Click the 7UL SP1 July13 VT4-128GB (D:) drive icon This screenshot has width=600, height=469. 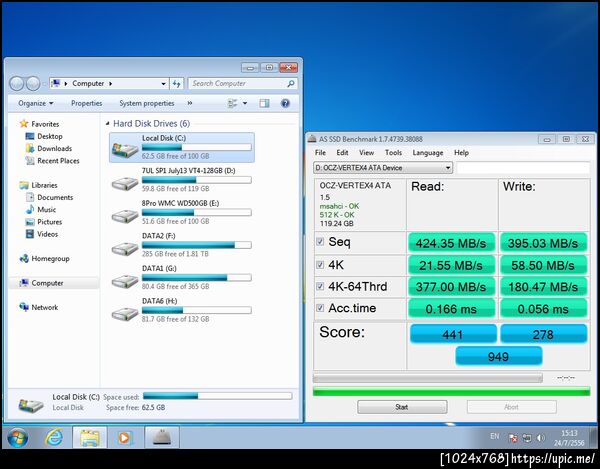[125, 184]
